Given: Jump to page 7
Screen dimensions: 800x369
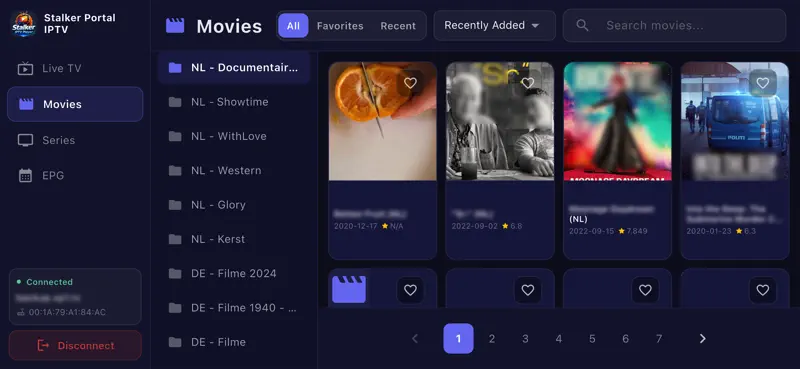Looking at the screenshot, I should pyautogui.click(x=659, y=338).
